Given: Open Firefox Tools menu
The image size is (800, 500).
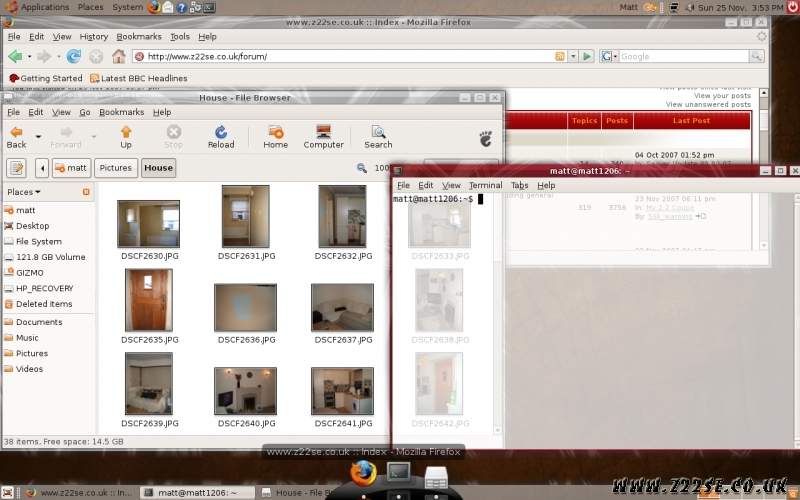Looking at the screenshot, I should [180, 37].
